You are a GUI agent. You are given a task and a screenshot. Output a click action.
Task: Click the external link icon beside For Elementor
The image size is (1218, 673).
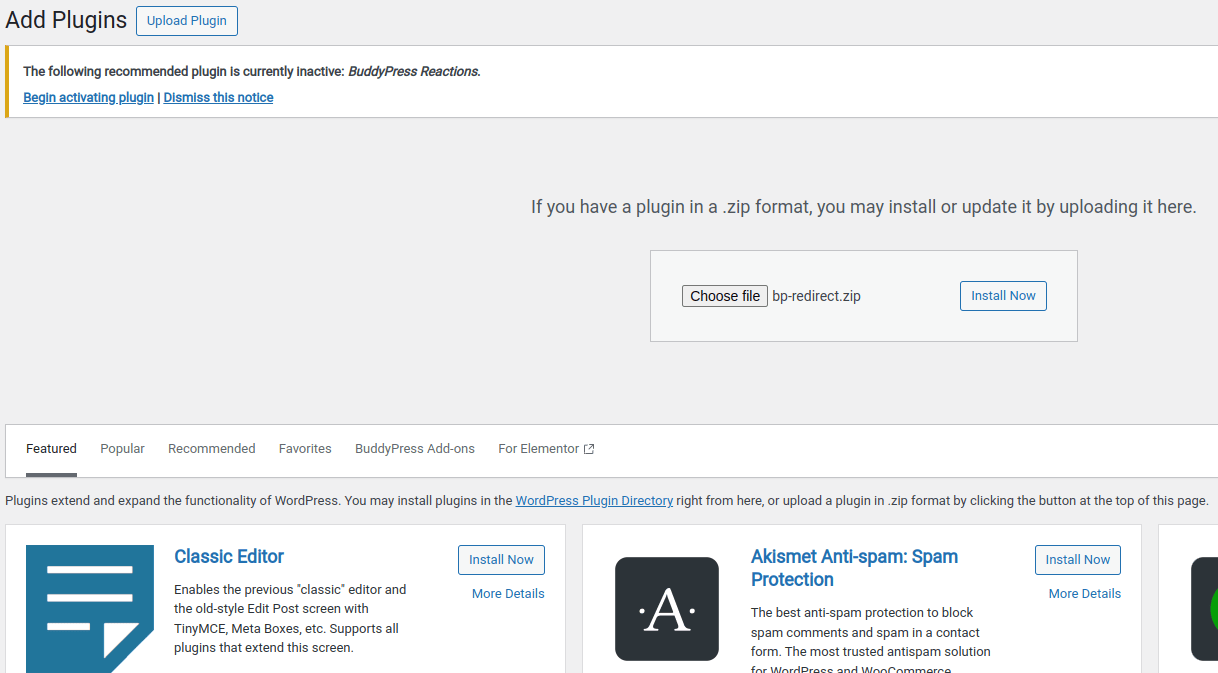coord(589,449)
